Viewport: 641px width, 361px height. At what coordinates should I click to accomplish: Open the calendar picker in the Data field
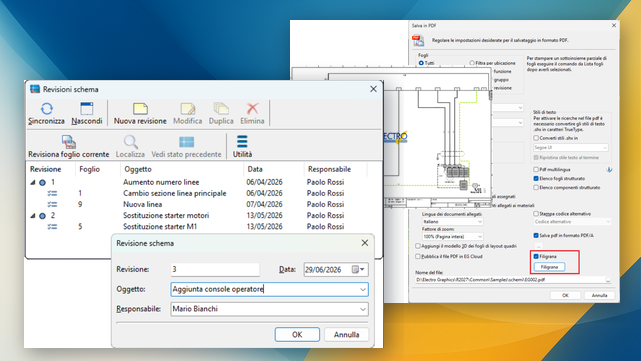point(355,269)
